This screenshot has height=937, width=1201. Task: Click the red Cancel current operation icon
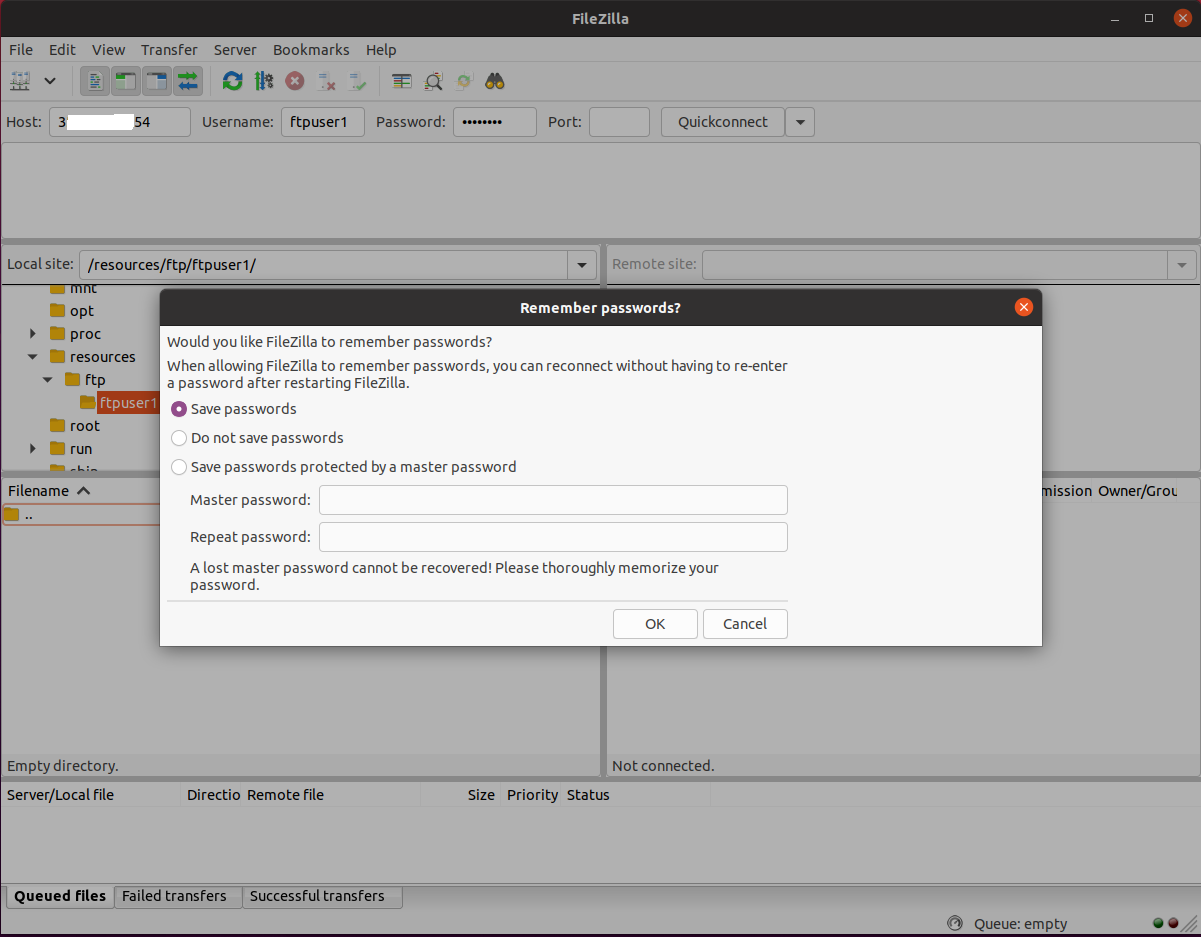(295, 81)
